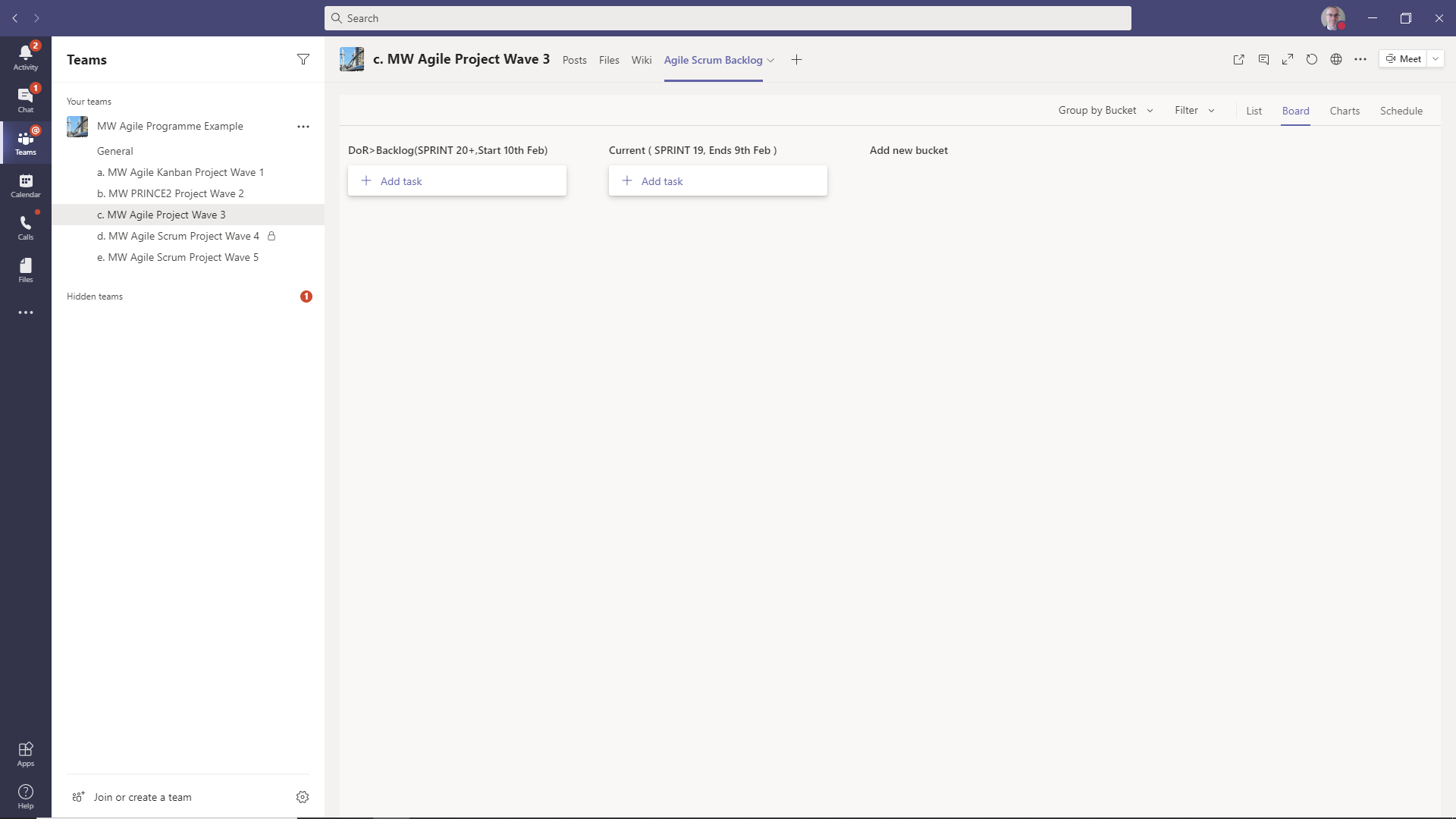1456x819 pixels.
Task: Open the Calendar app icon
Action: 25,184
